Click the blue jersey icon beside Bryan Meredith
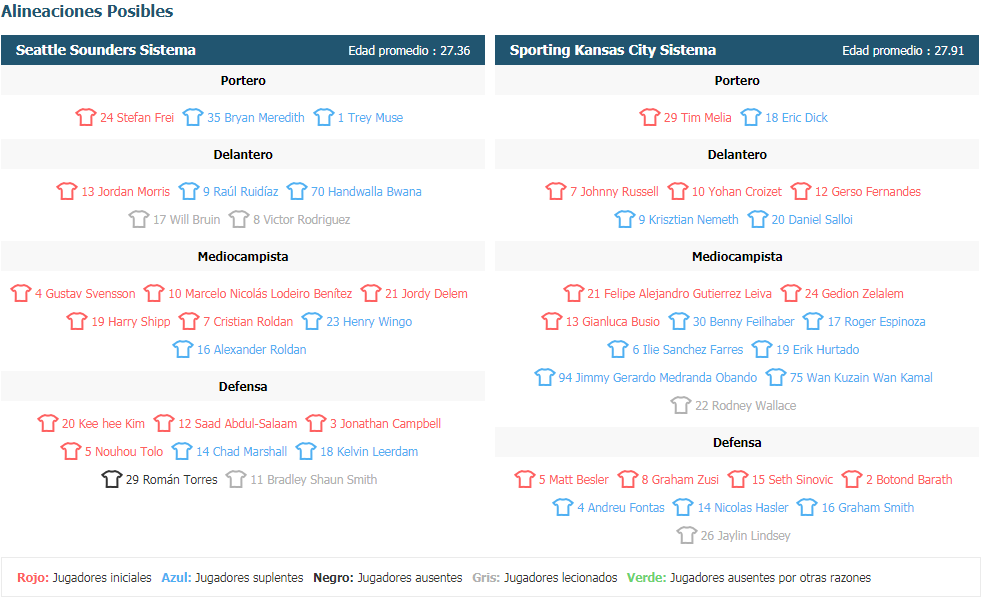981x597 pixels. click(x=193, y=117)
